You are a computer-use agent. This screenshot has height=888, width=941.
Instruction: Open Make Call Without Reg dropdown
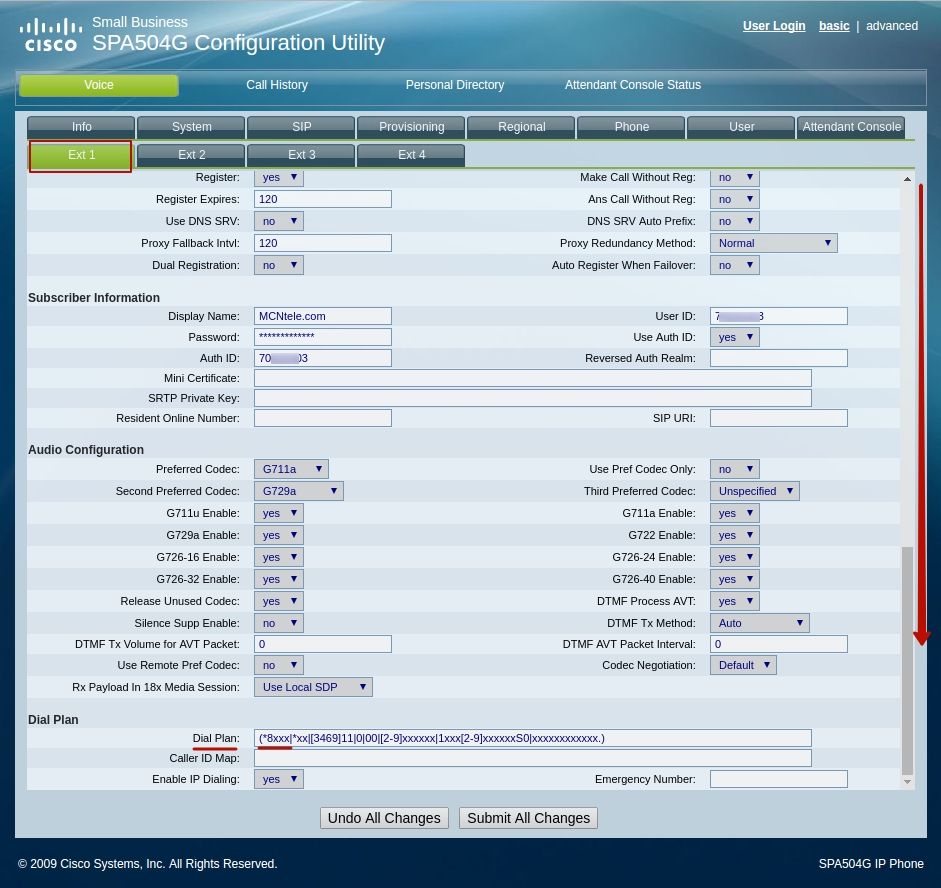735,178
